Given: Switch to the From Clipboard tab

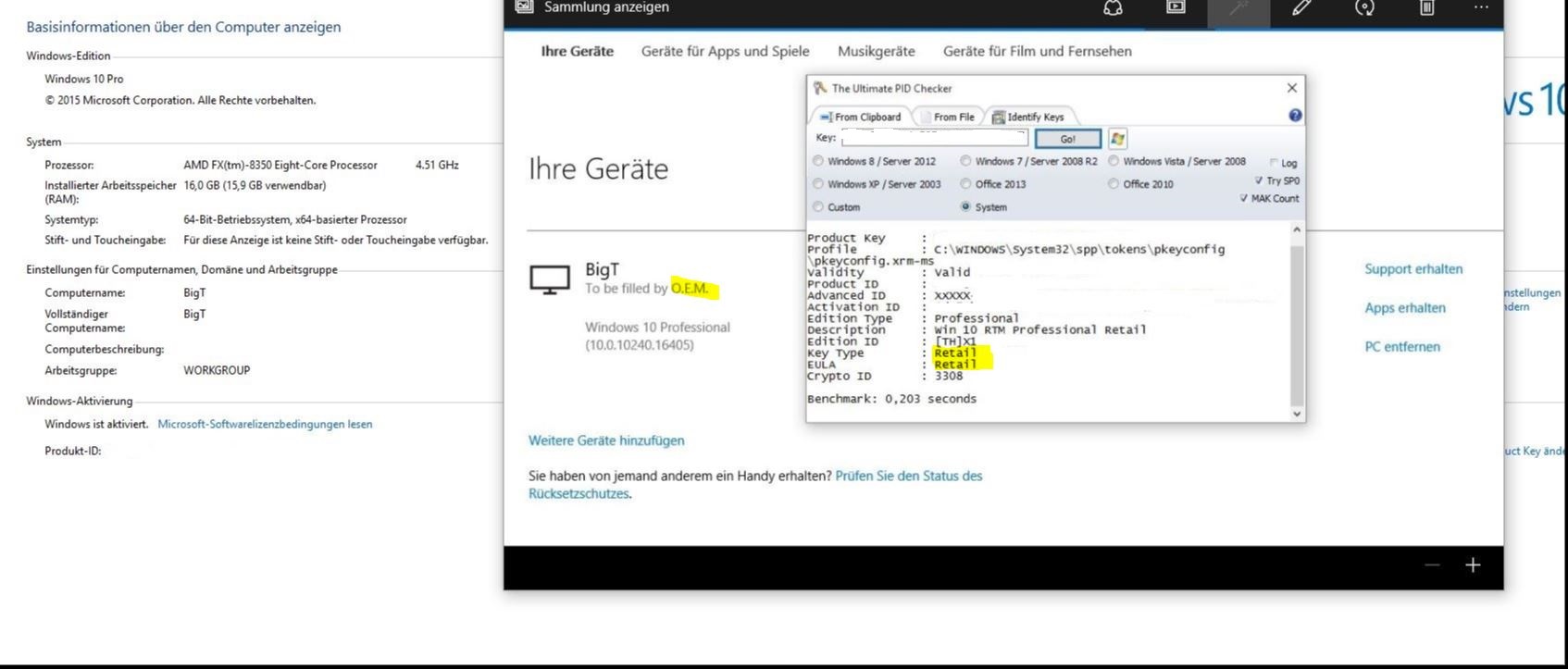Looking at the screenshot, I should pyautogui.click(x=860, y=117).
